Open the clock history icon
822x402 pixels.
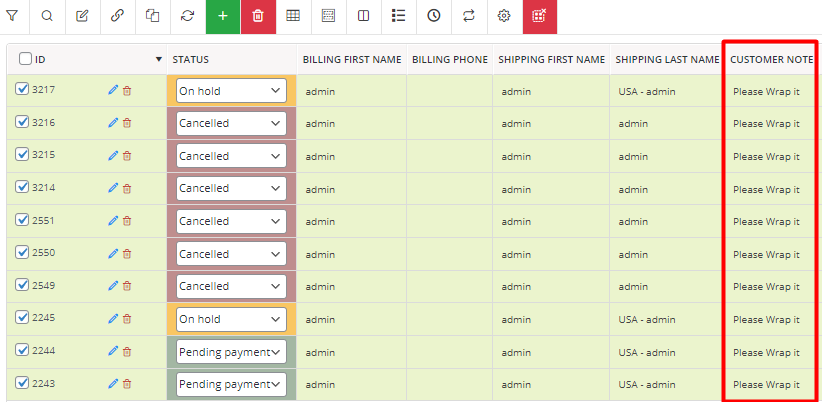click(x=434, y=16)
